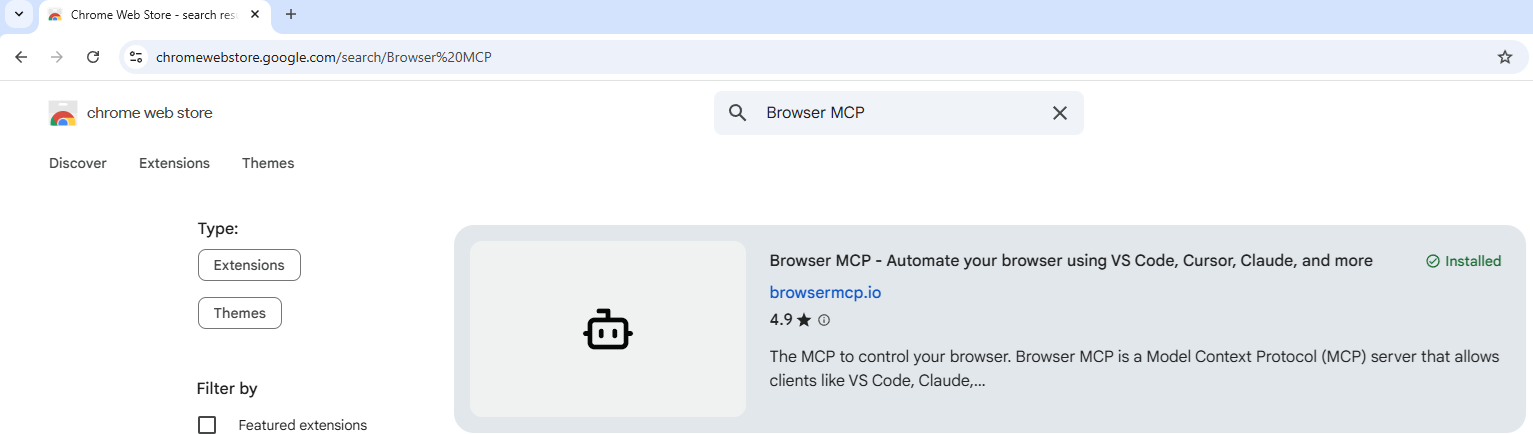
Task: Go to the Themes navigation tab
Action: (268, 163)
